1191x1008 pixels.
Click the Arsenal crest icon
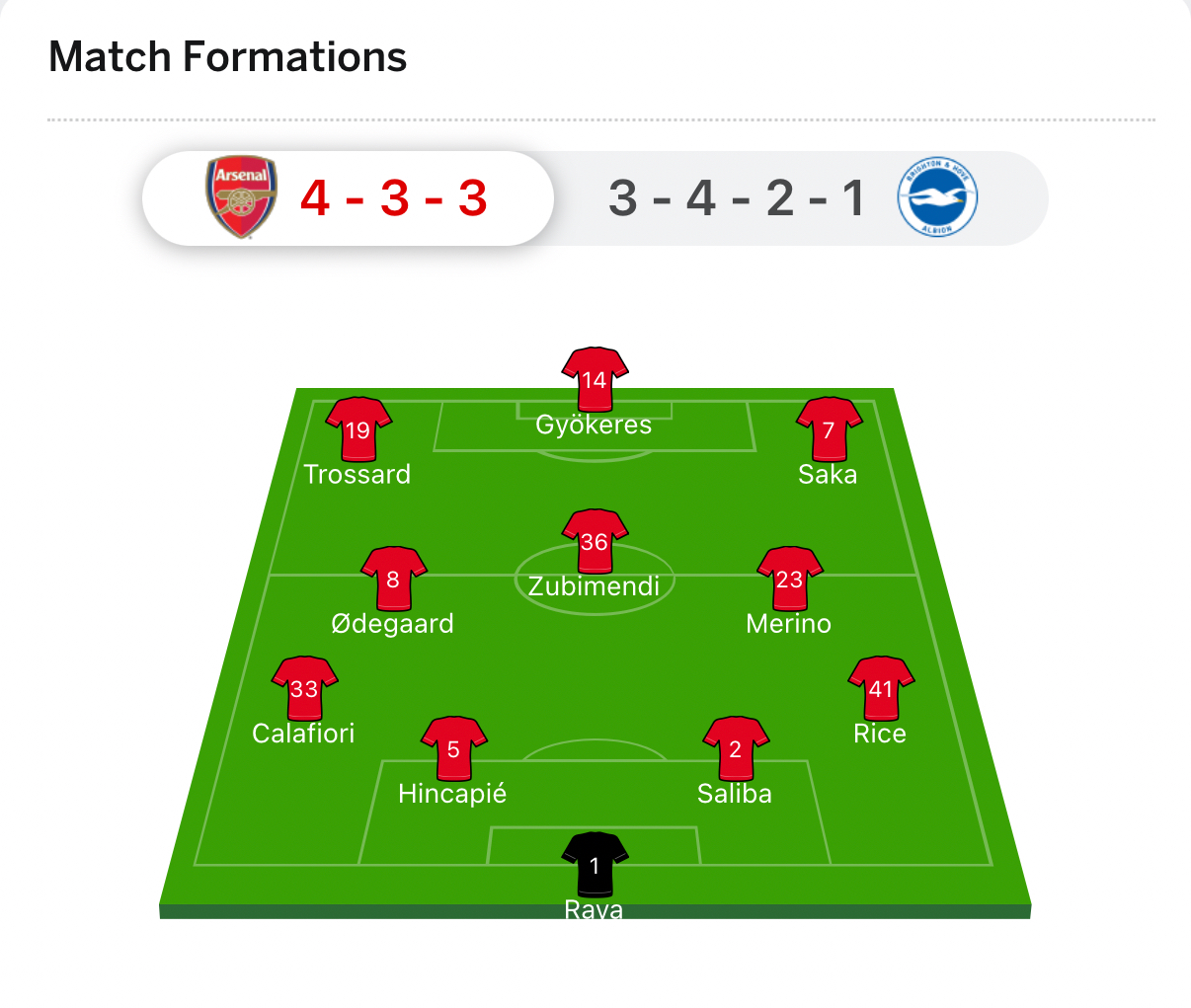241,197
